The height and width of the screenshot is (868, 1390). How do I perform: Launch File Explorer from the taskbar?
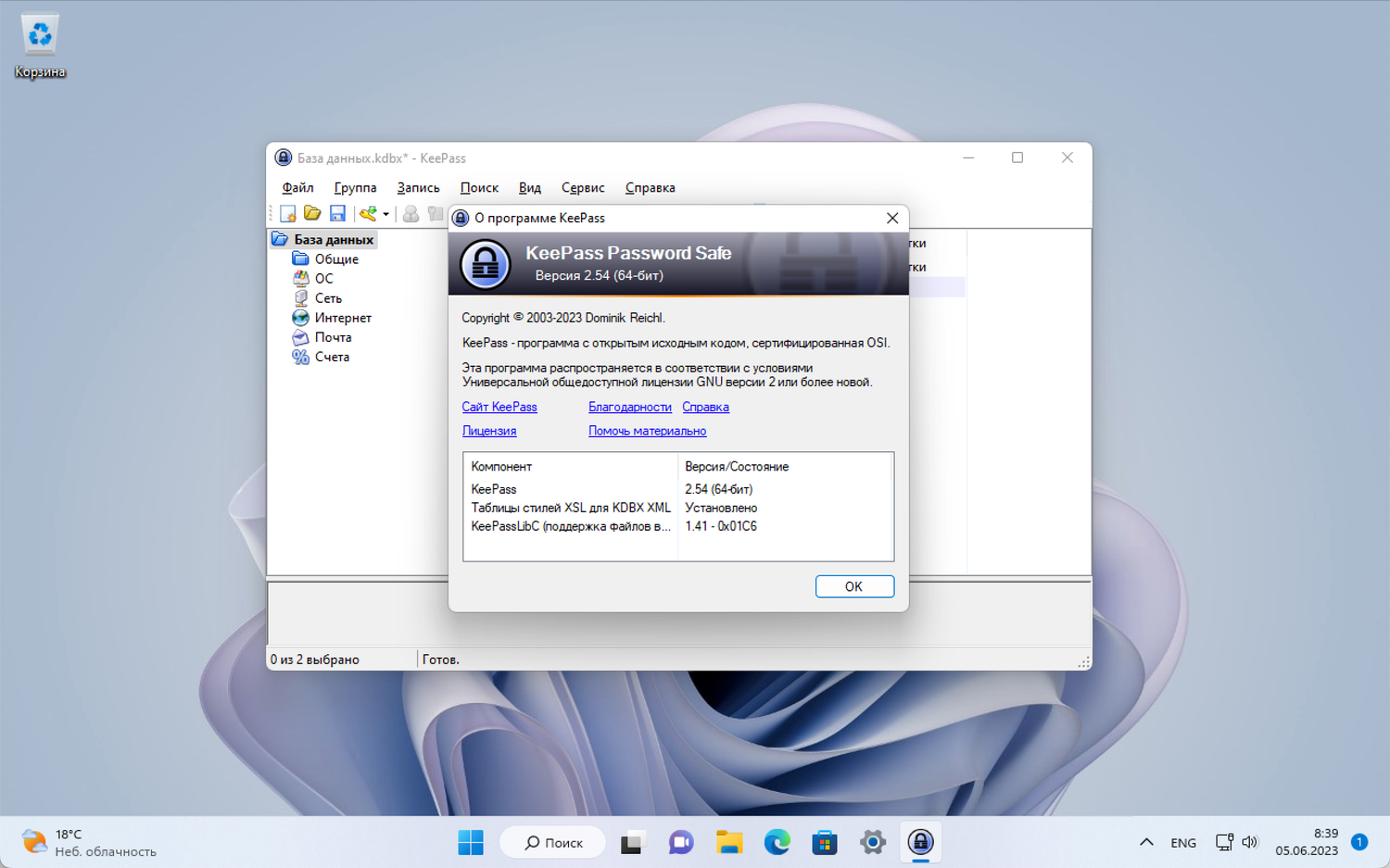(x=729, y=842)
